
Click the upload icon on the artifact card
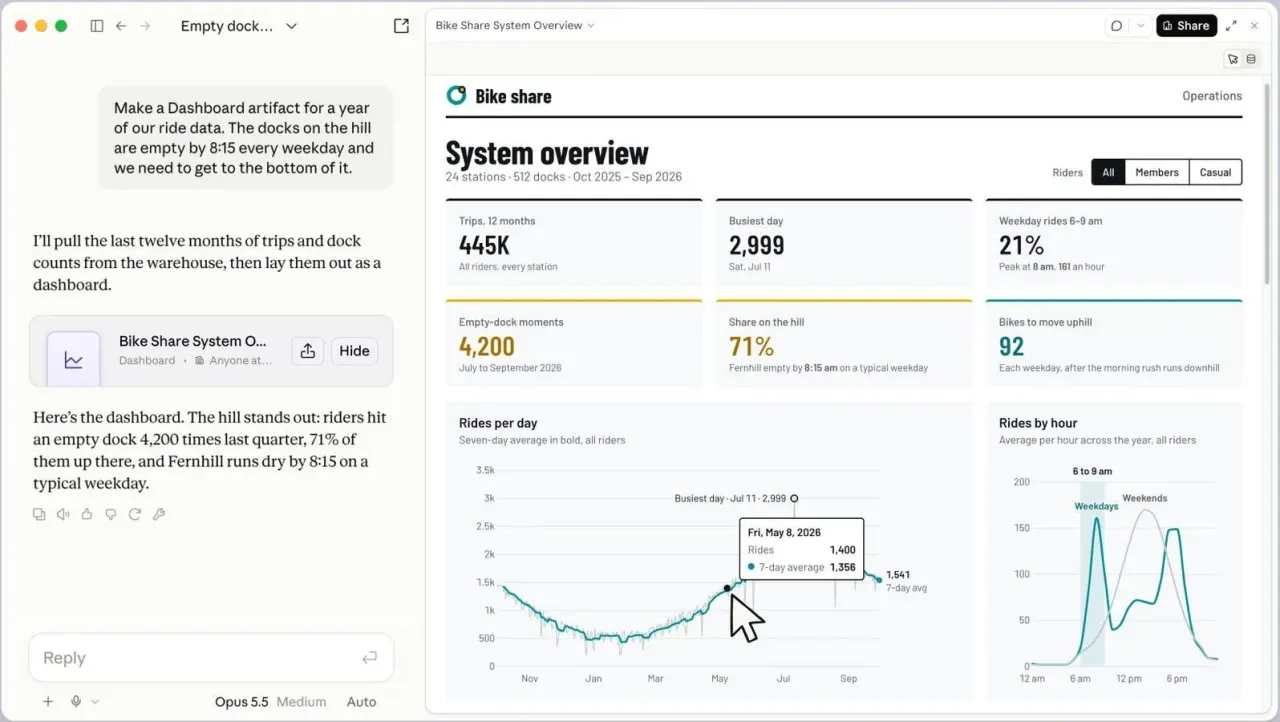tap(308, 351)
